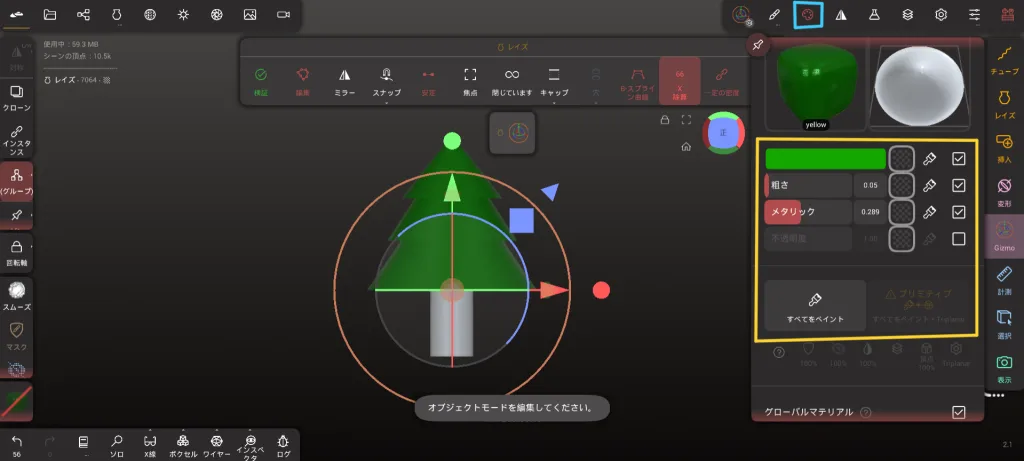Select the 計測 (Measure) tool
The image size is (1024, 461).
[1005, 280]
